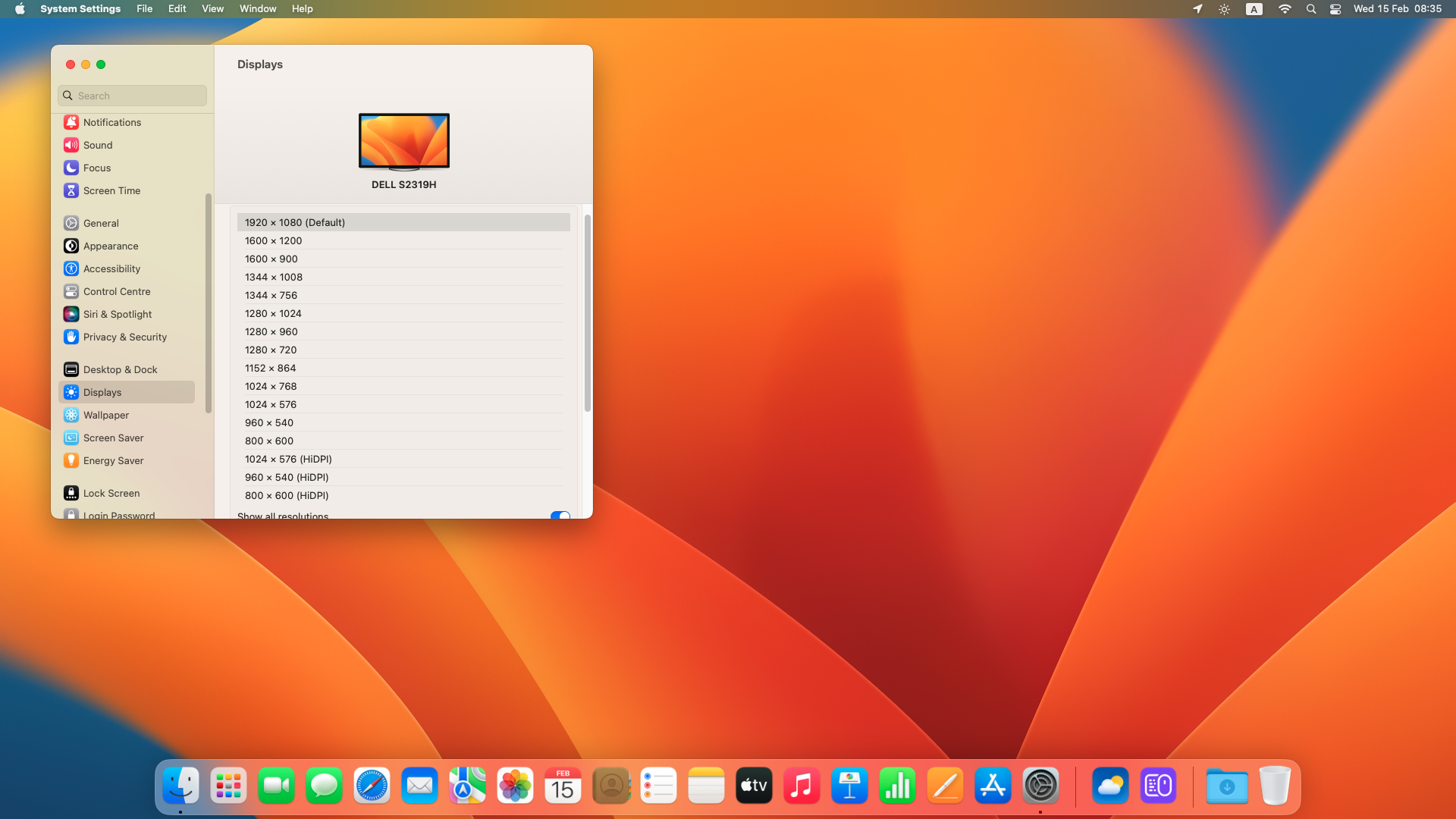Click the Search field in sidebar

coord(132,96)
